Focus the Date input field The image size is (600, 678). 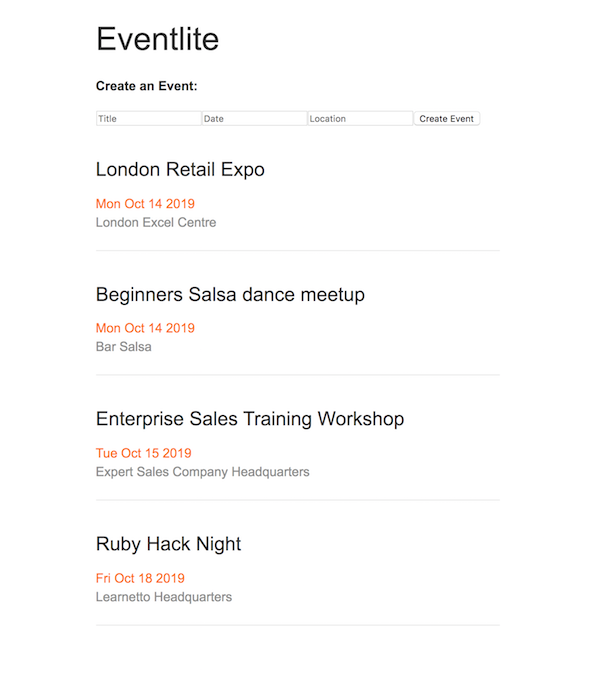tap(254, 119)
